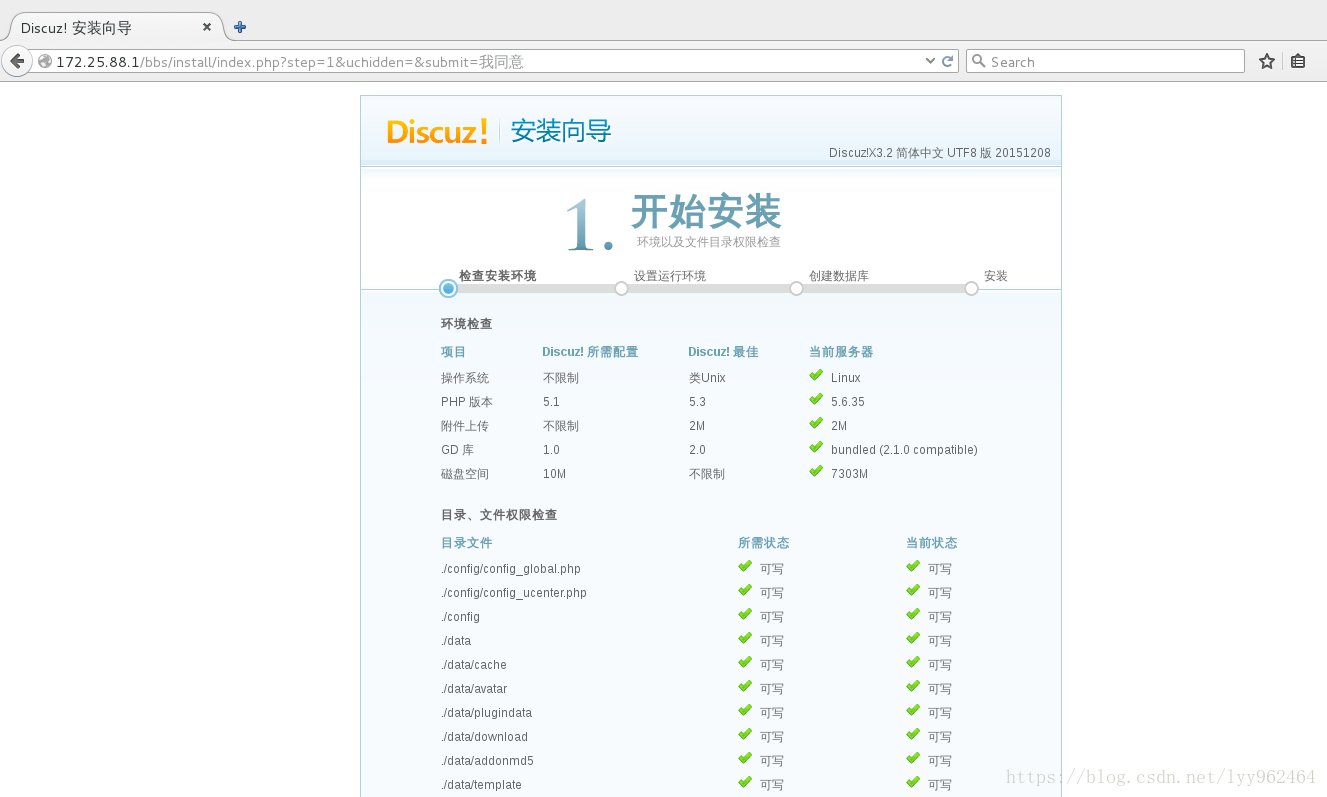Click the Discuz! 最佳 column header
The width and height of the screenshot is (1327, 797).
click(723, 352)
